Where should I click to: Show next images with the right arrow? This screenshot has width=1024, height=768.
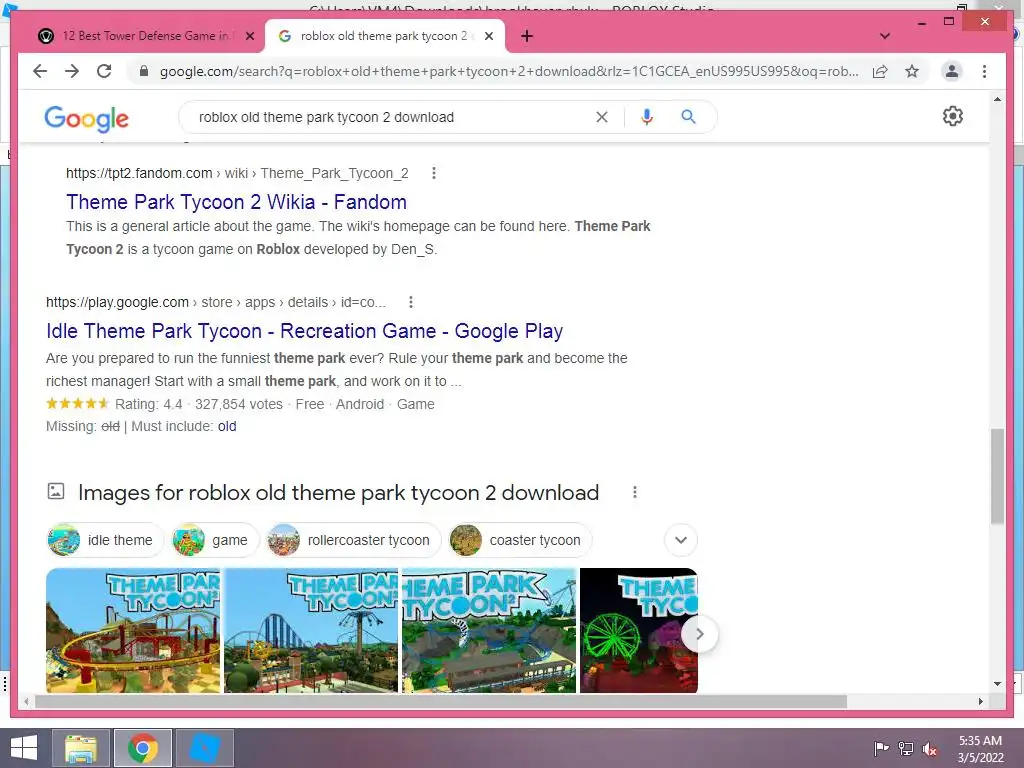(699, 634)
